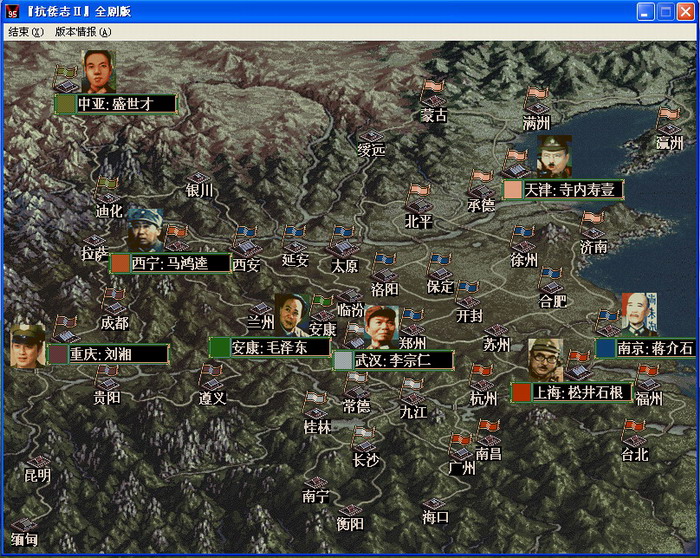Select the 缅甸 city icon
700x558 pixels.
pos(24,522)
